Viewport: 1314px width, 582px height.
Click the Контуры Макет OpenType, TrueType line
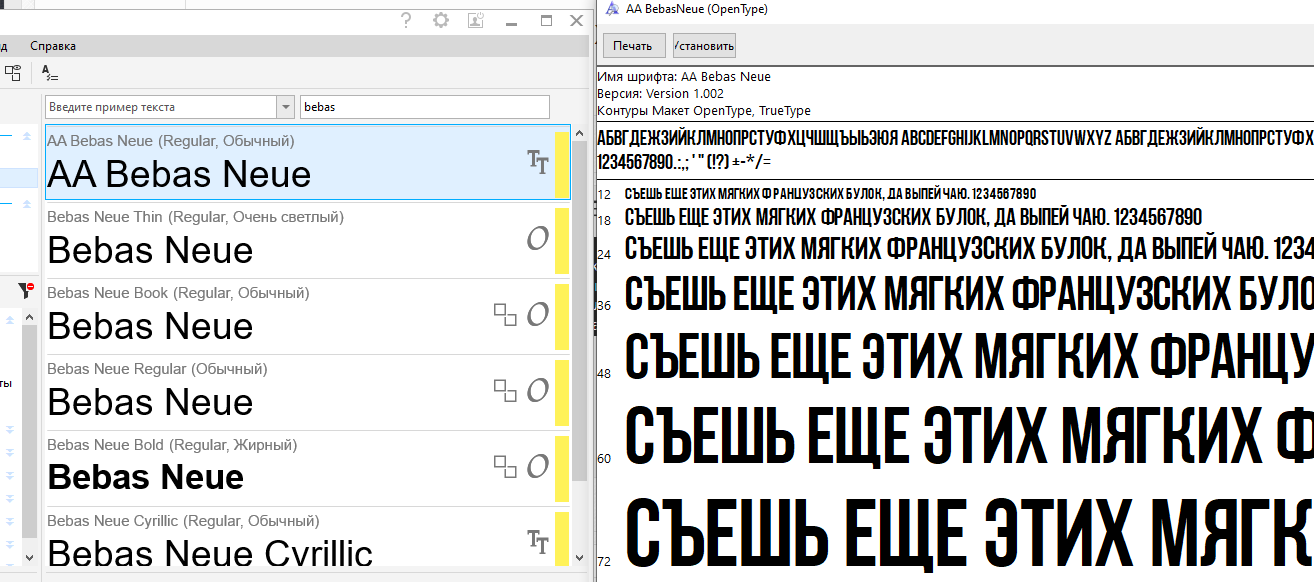(704, 111)
